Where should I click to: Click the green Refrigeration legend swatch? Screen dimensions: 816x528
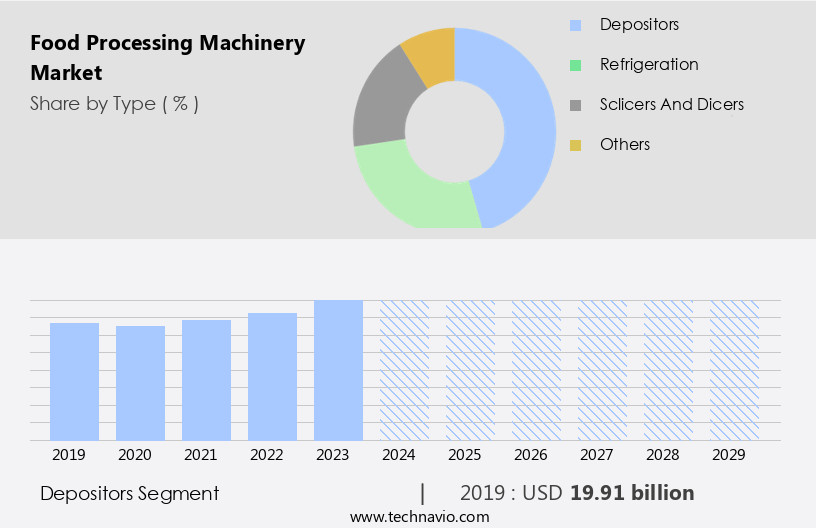[575, 65]
